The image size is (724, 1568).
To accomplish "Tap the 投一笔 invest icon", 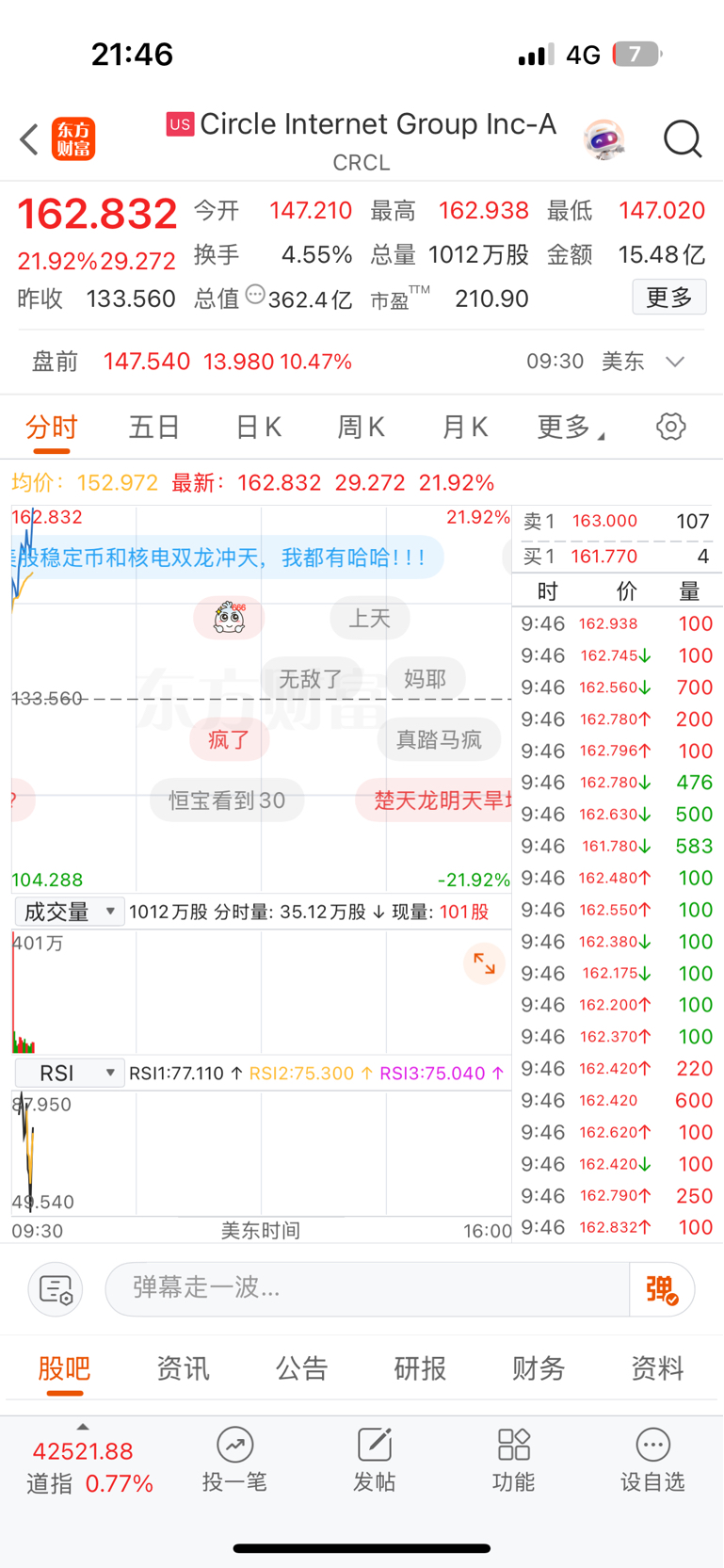I will tap(234, 1460).
